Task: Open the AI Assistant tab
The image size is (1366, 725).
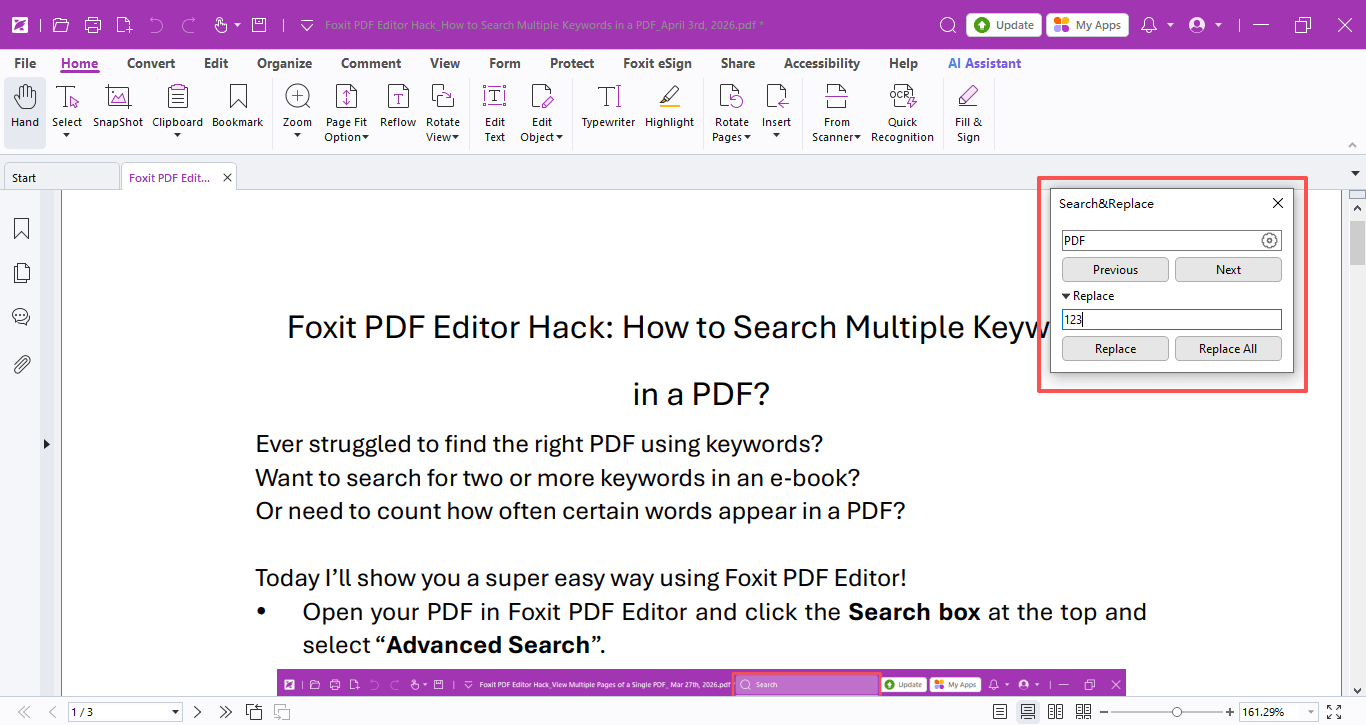Action: pyautogui.click(x=985, y=63)
